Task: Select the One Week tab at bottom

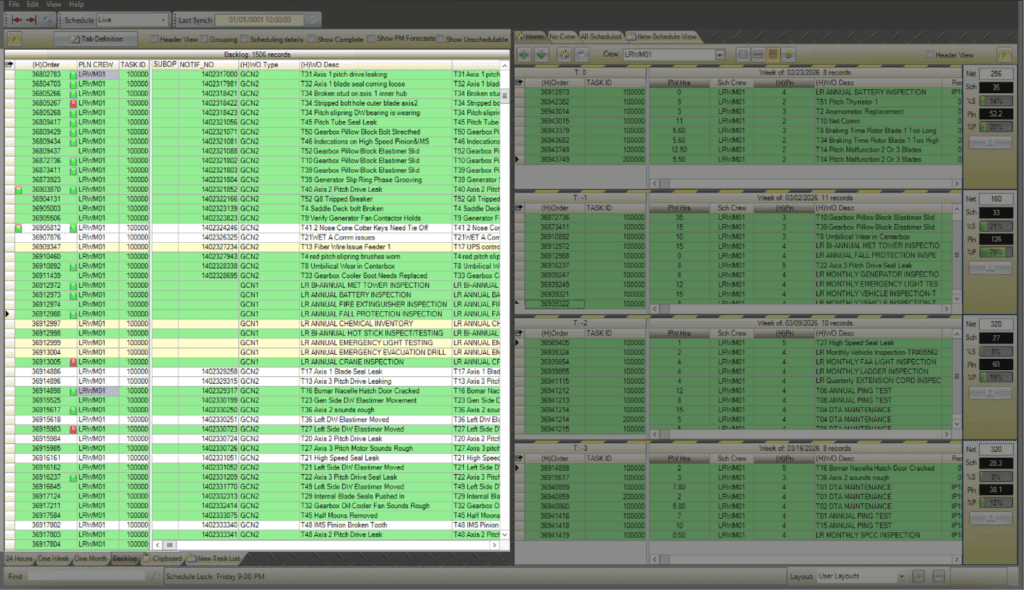Action: [54, 558]
